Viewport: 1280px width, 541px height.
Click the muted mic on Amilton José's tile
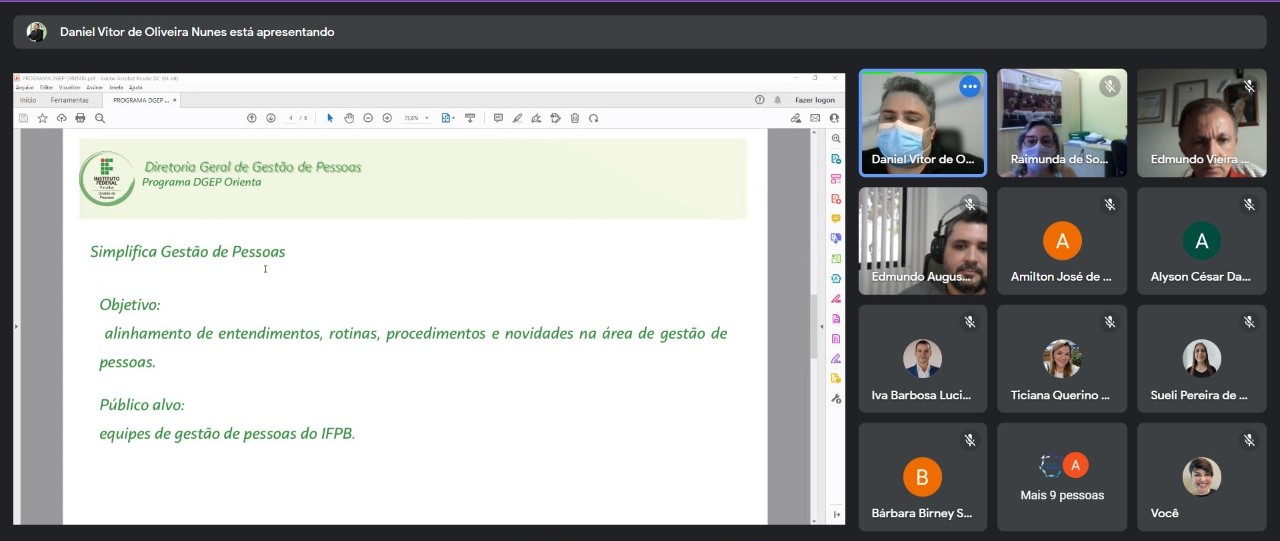(x=1109, y=205)
